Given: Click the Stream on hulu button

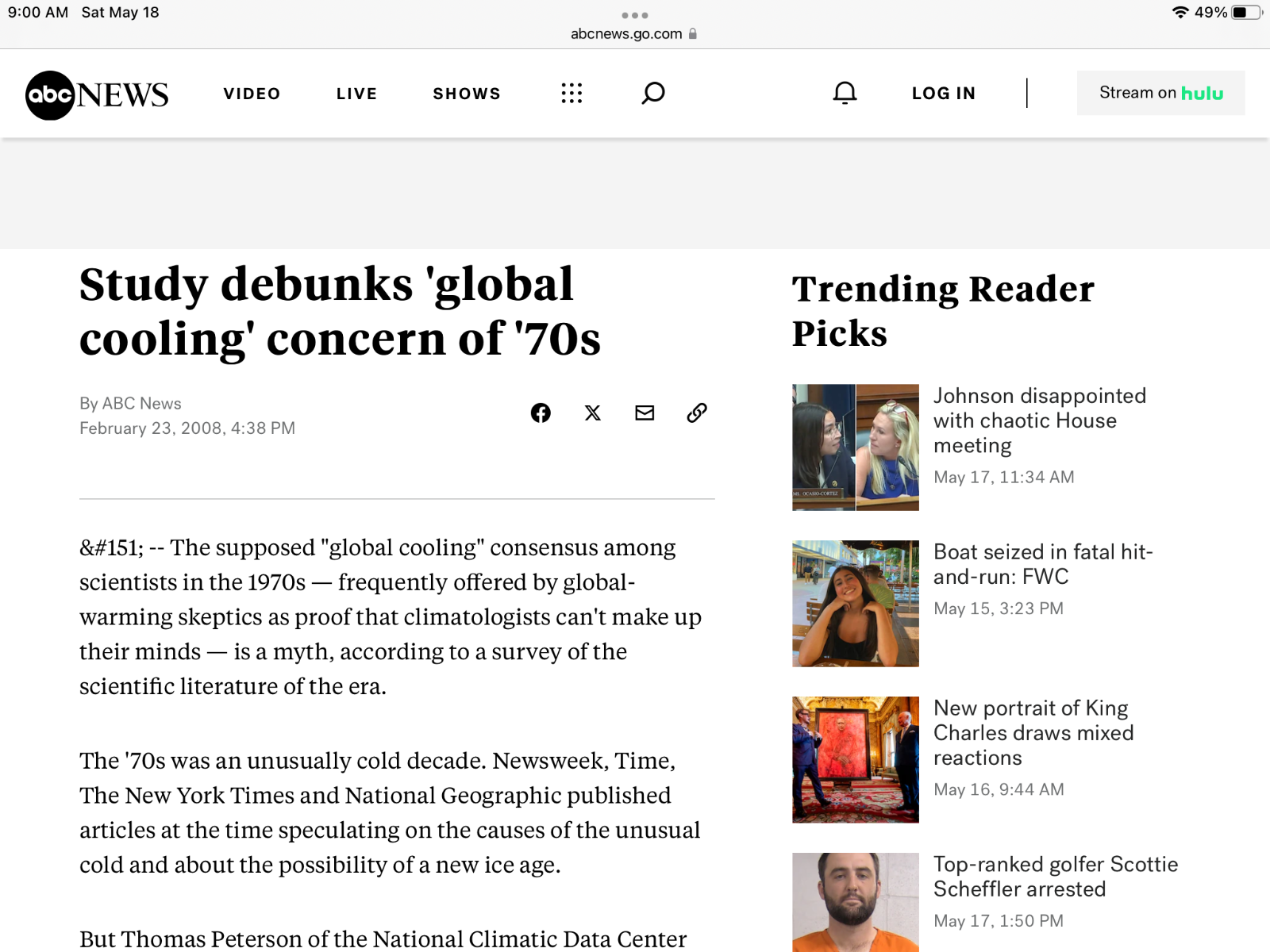Looking at the screenshot, I should coord(1160,93).
